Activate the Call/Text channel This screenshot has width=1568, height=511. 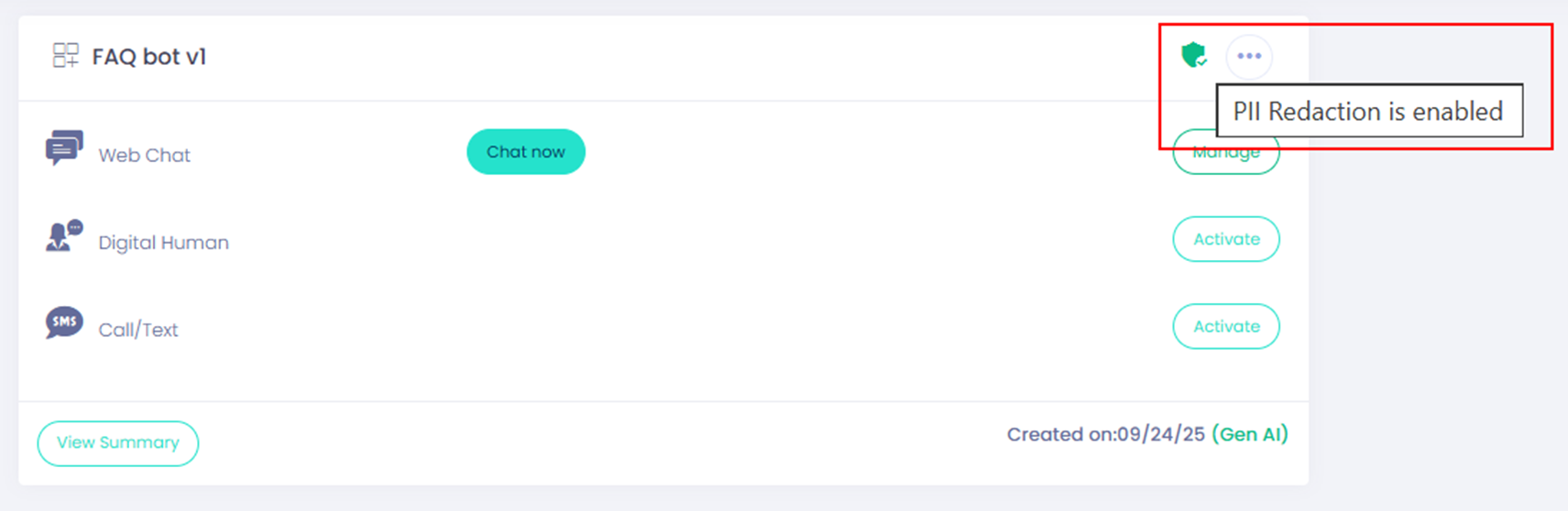point(1225,327)
